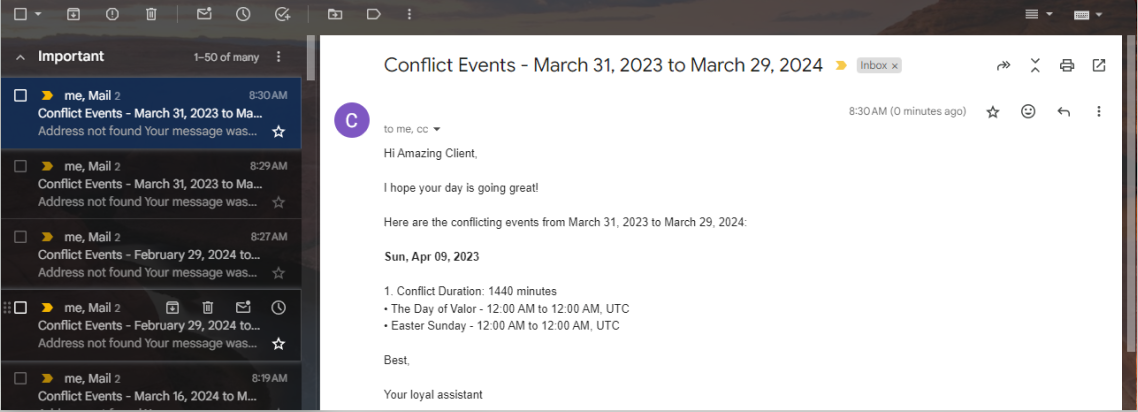Click the Move to folder icon
Viewport: 1138px width, 412px height.
(x=335, y=14)
